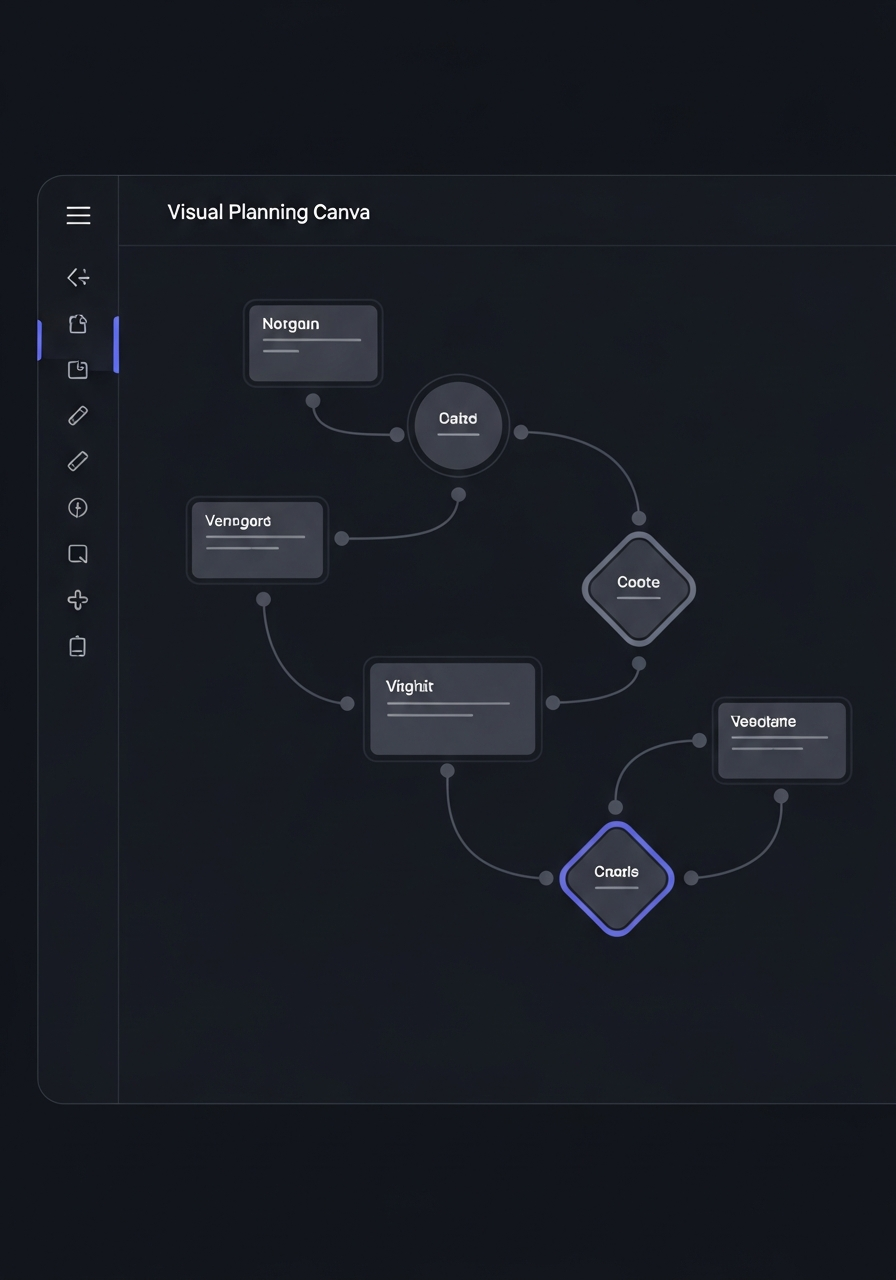Click the left port of Cnarls diamond
The image size is (896, 1280).
[x=546, y=878]
